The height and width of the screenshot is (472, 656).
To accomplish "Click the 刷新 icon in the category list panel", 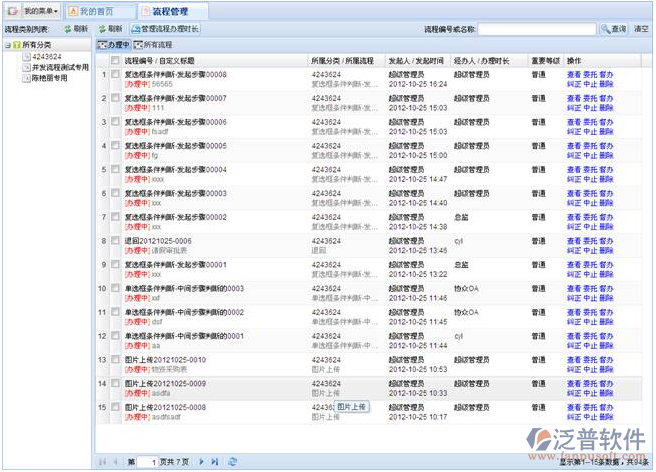I will click(73, 30).
